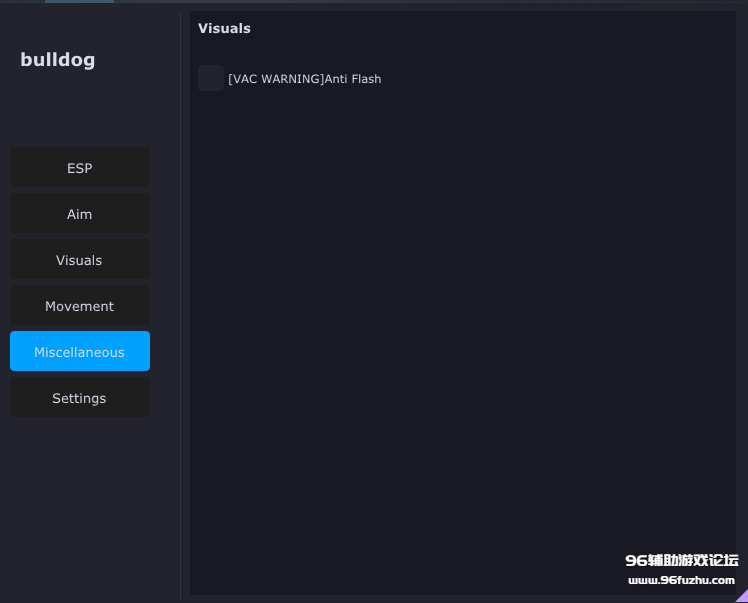
Task: Open the Settings tab
Action: 80,398
